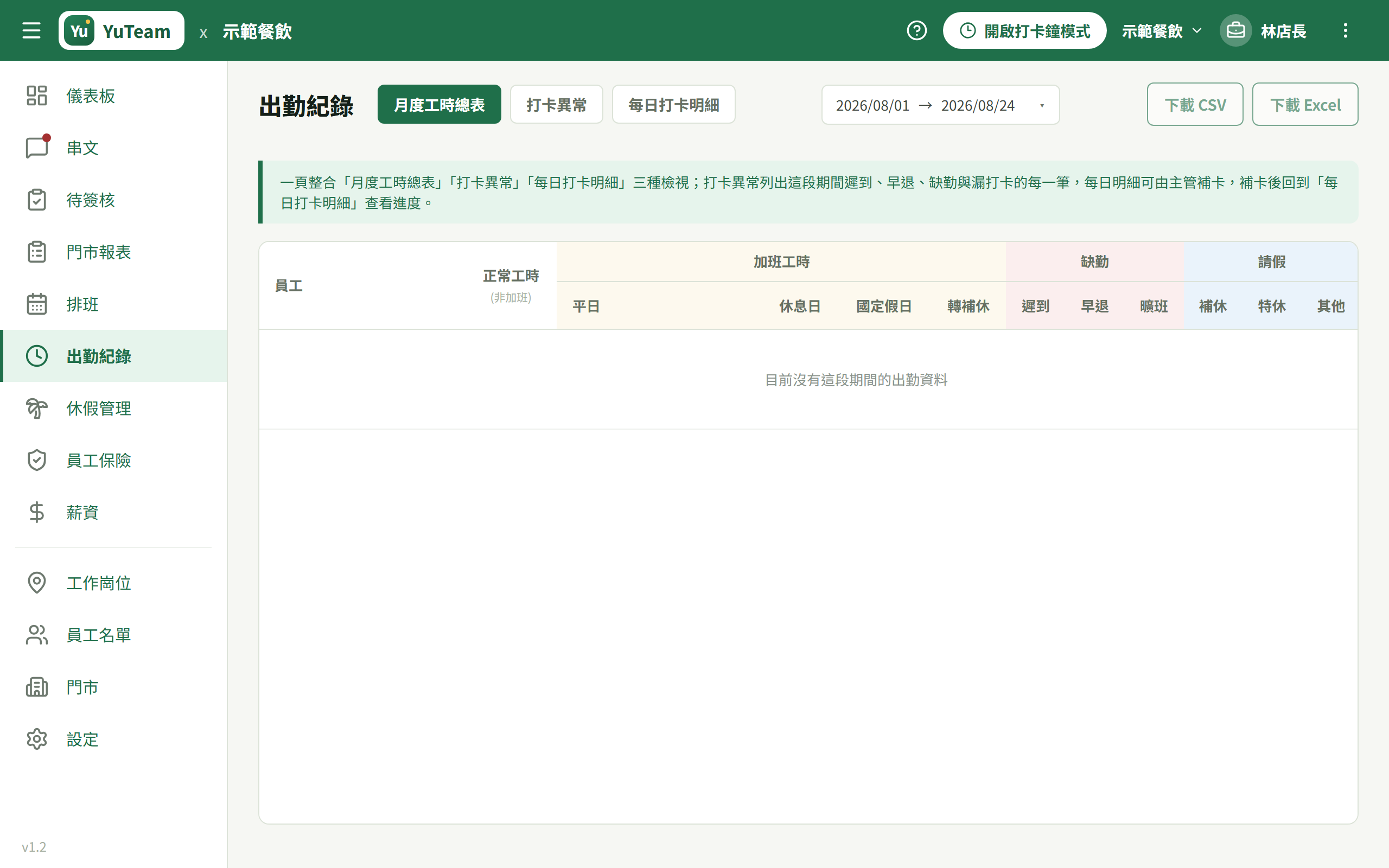Open 員工名單 in the sidebar
The width and height of the screenshot is (1389, 868).
pos(113,635)
